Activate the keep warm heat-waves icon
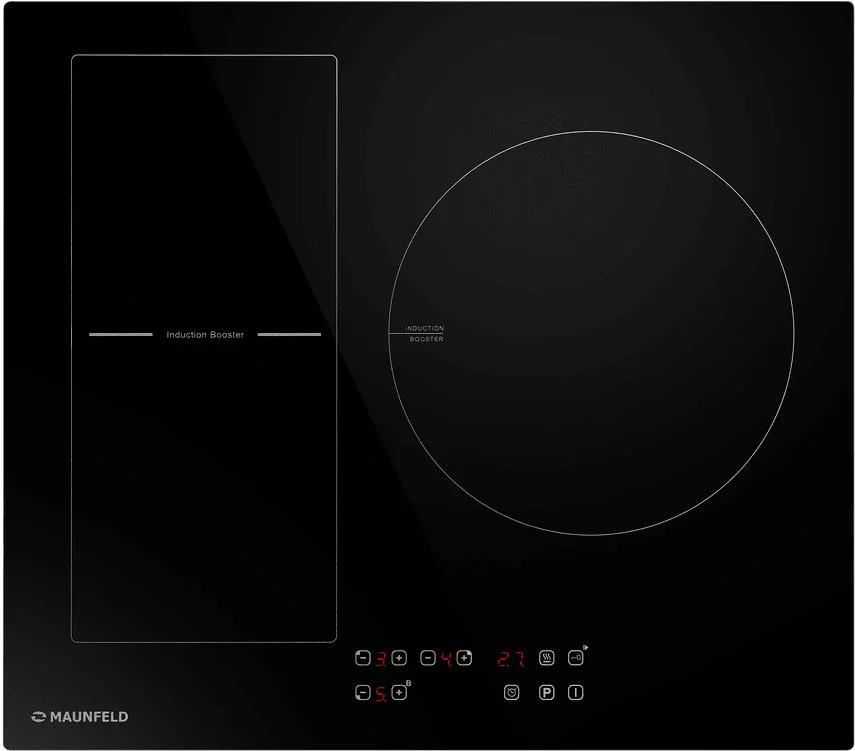 tap(547, 658)
